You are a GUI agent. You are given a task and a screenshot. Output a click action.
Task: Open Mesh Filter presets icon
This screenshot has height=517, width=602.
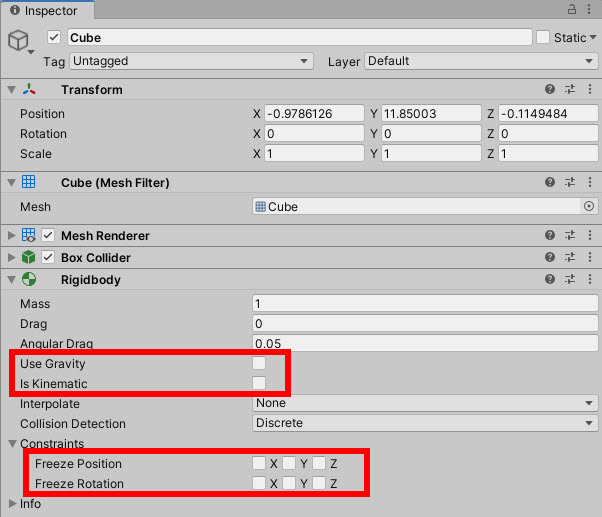(570, 182)
